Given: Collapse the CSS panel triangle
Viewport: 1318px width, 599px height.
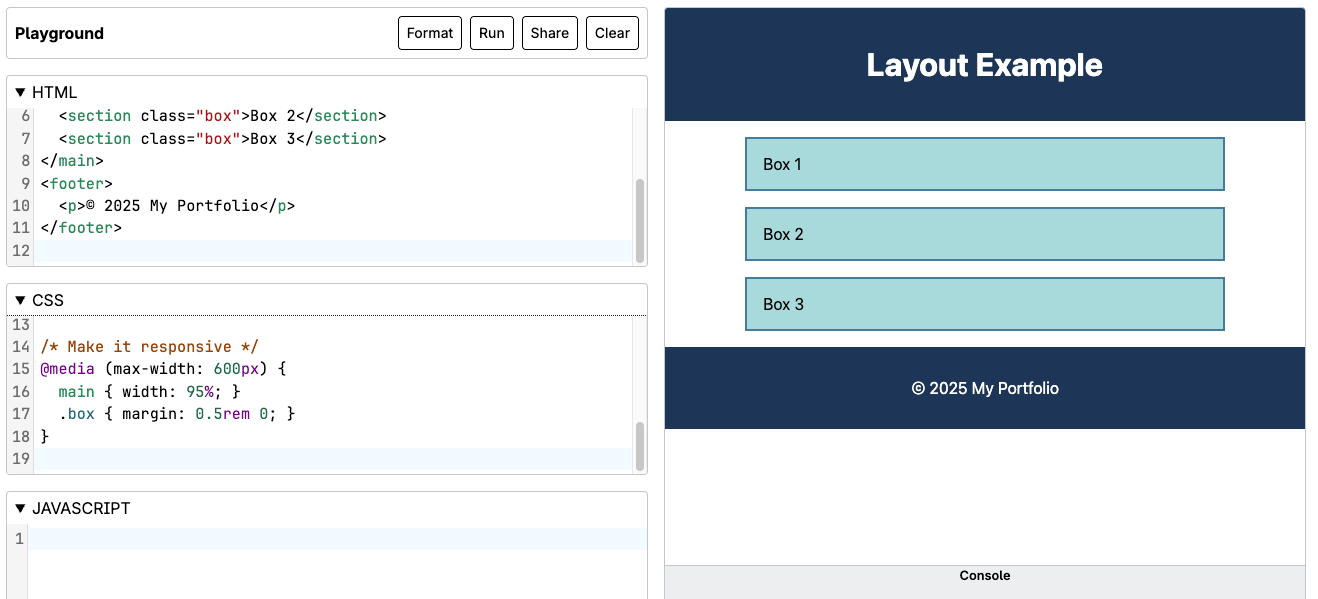Looking at the screenshot, I should pyautogui.click(x=20, y=300).
